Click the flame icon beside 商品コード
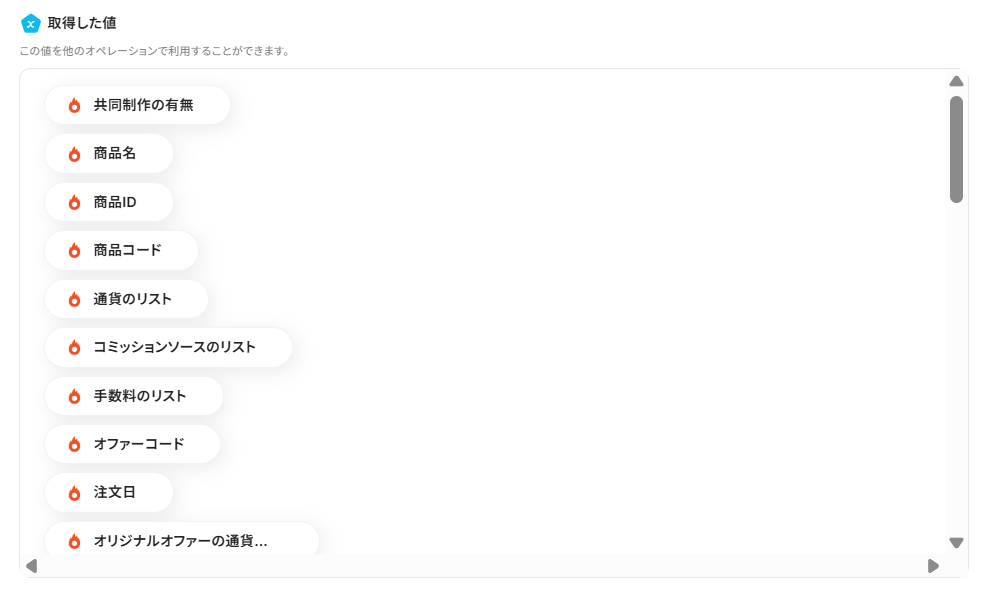The width and height of the screenshot is (986, 590). [74, 250]
